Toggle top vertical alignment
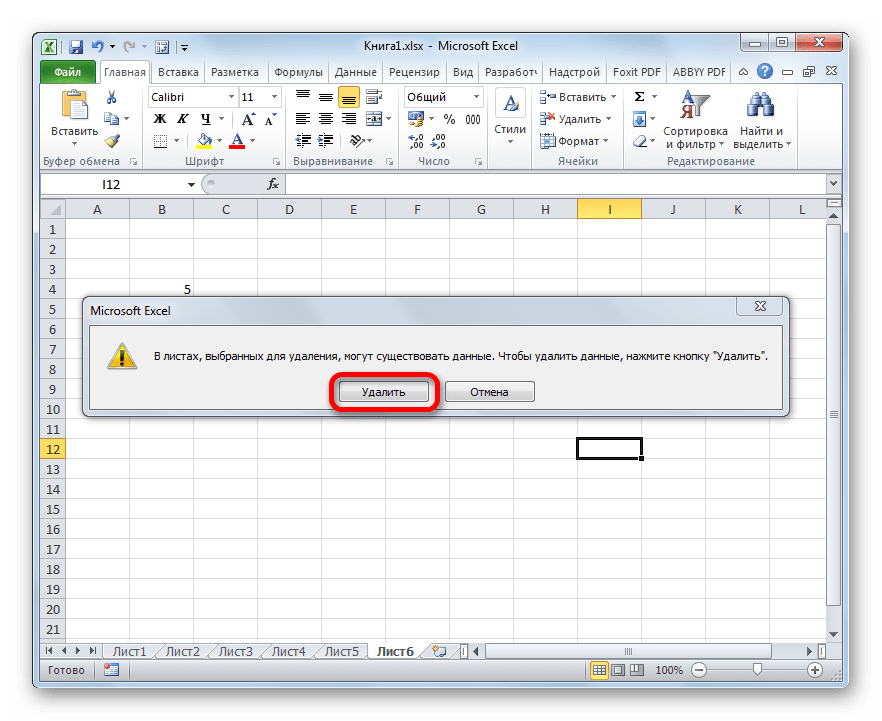 pos(303,97)
